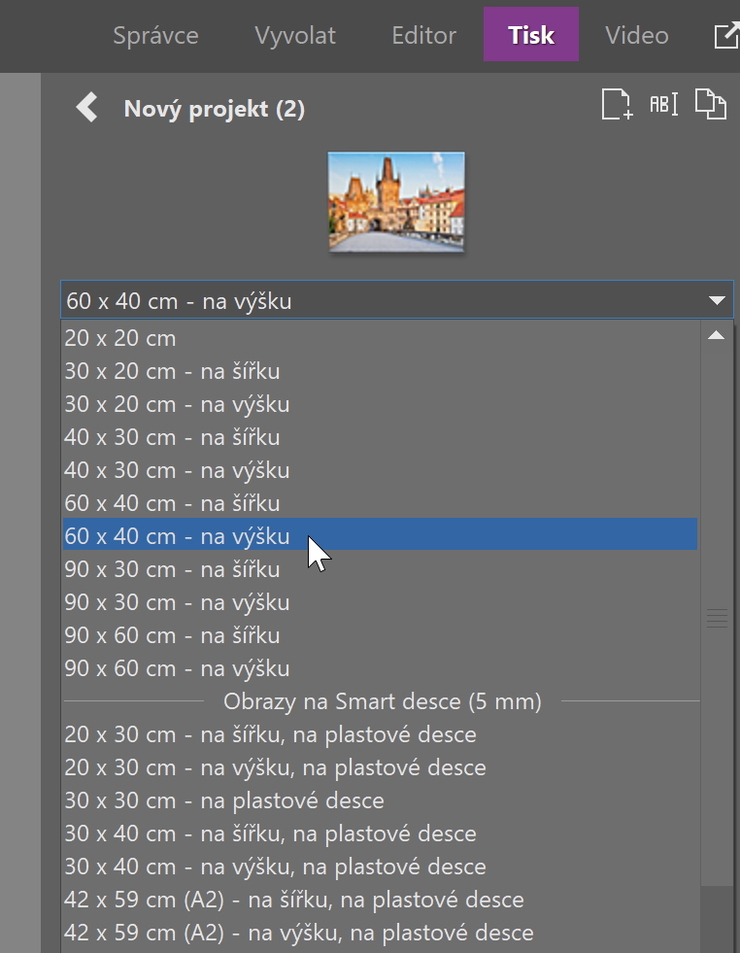Open the Správce tab
Image resolution: width=740 pixels, height=953 pixels.
(156, 35)
